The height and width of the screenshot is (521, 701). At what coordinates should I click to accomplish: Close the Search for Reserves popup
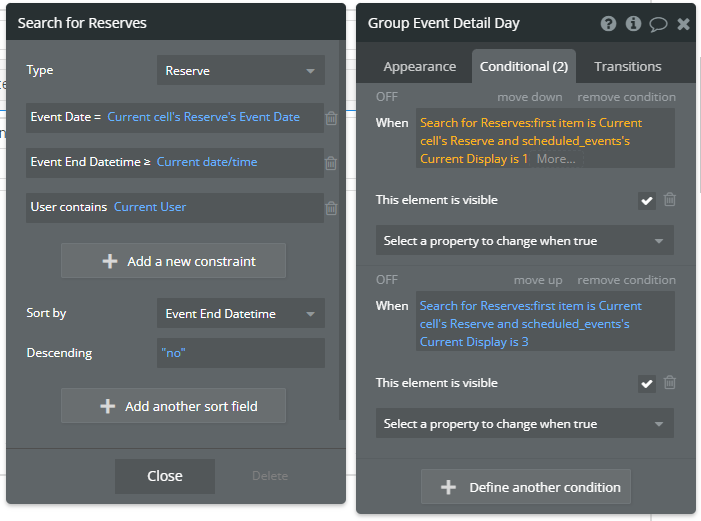pos(165,476)
